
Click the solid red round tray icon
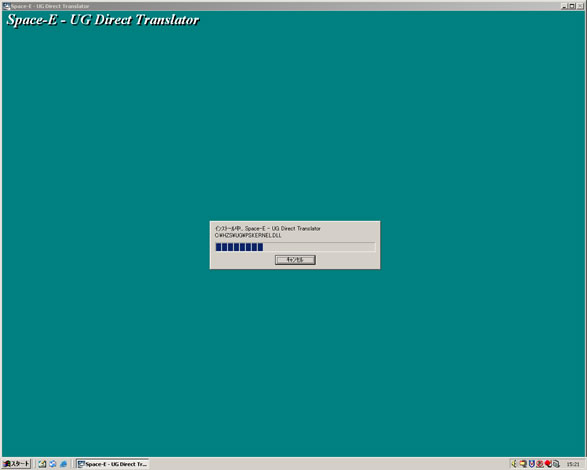tap(548, 464)
